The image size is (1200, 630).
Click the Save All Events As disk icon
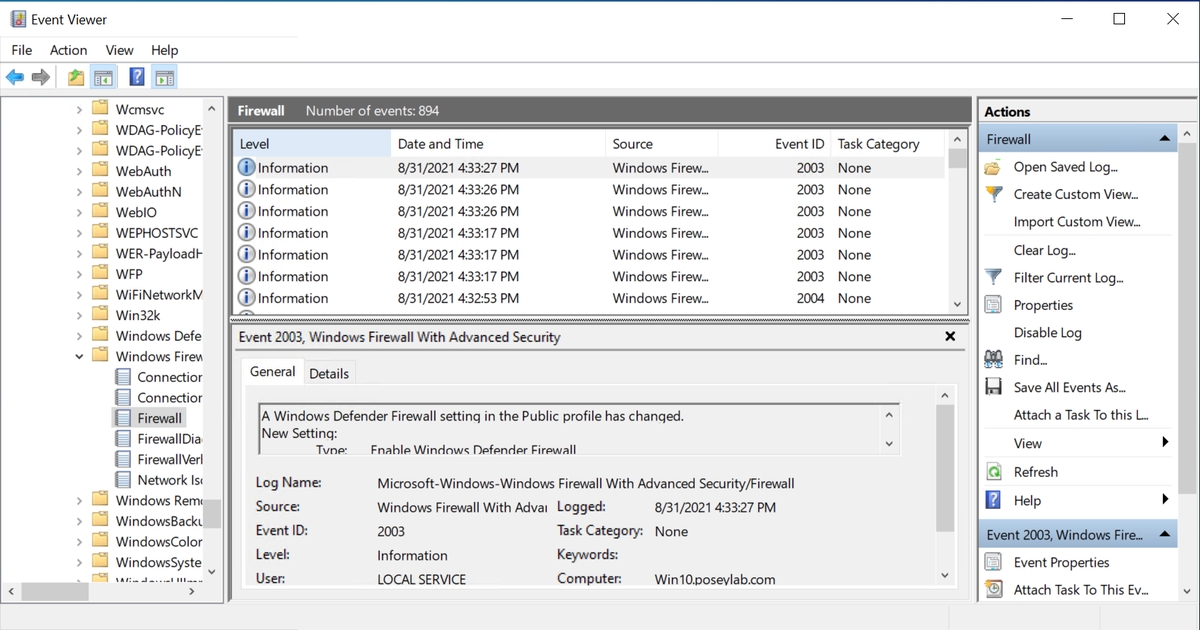click(994, 387)
